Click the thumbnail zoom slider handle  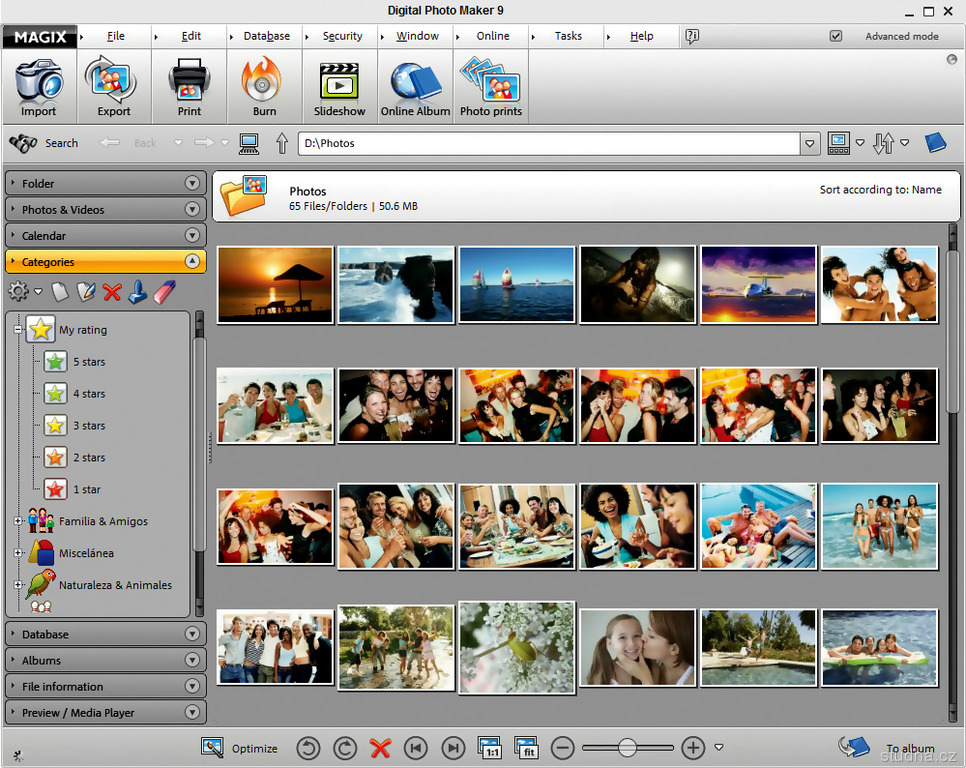click(x=627, y=748)
